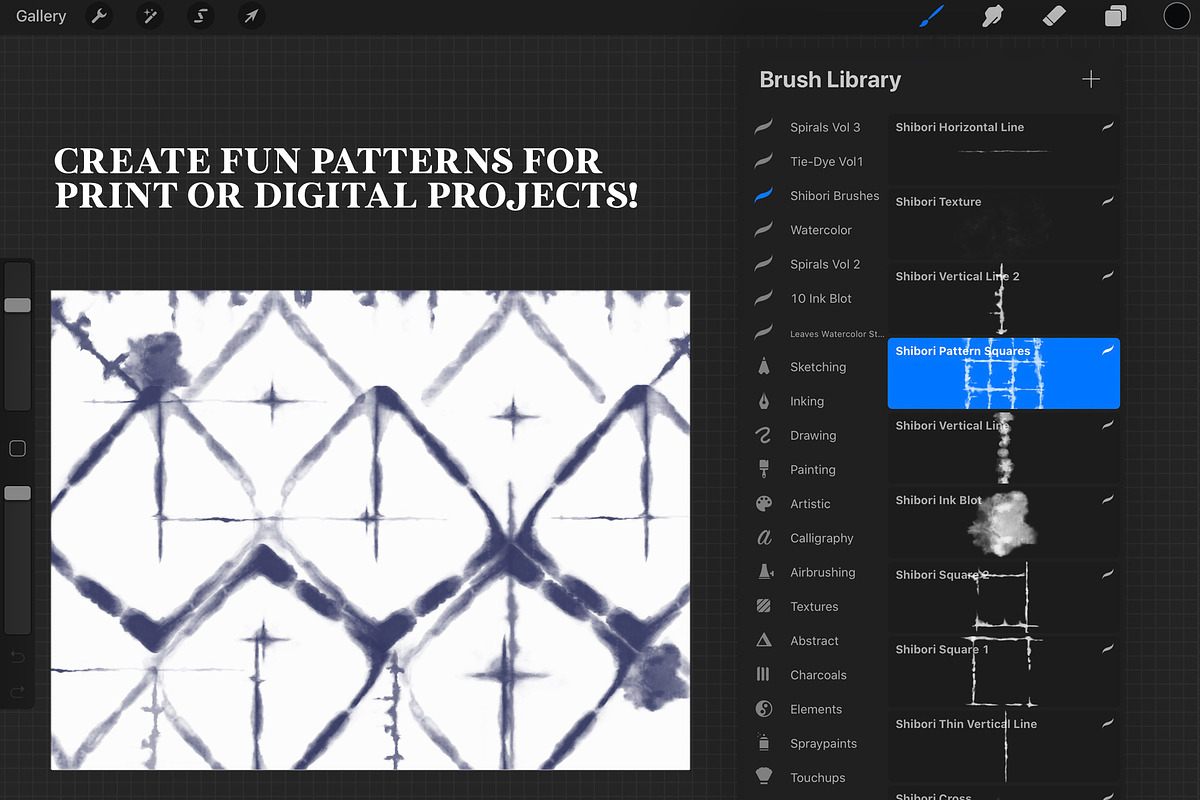The image size is (1200, 800).
Task: Select the Shibori Texture brush
Action: pos(1004,224)
